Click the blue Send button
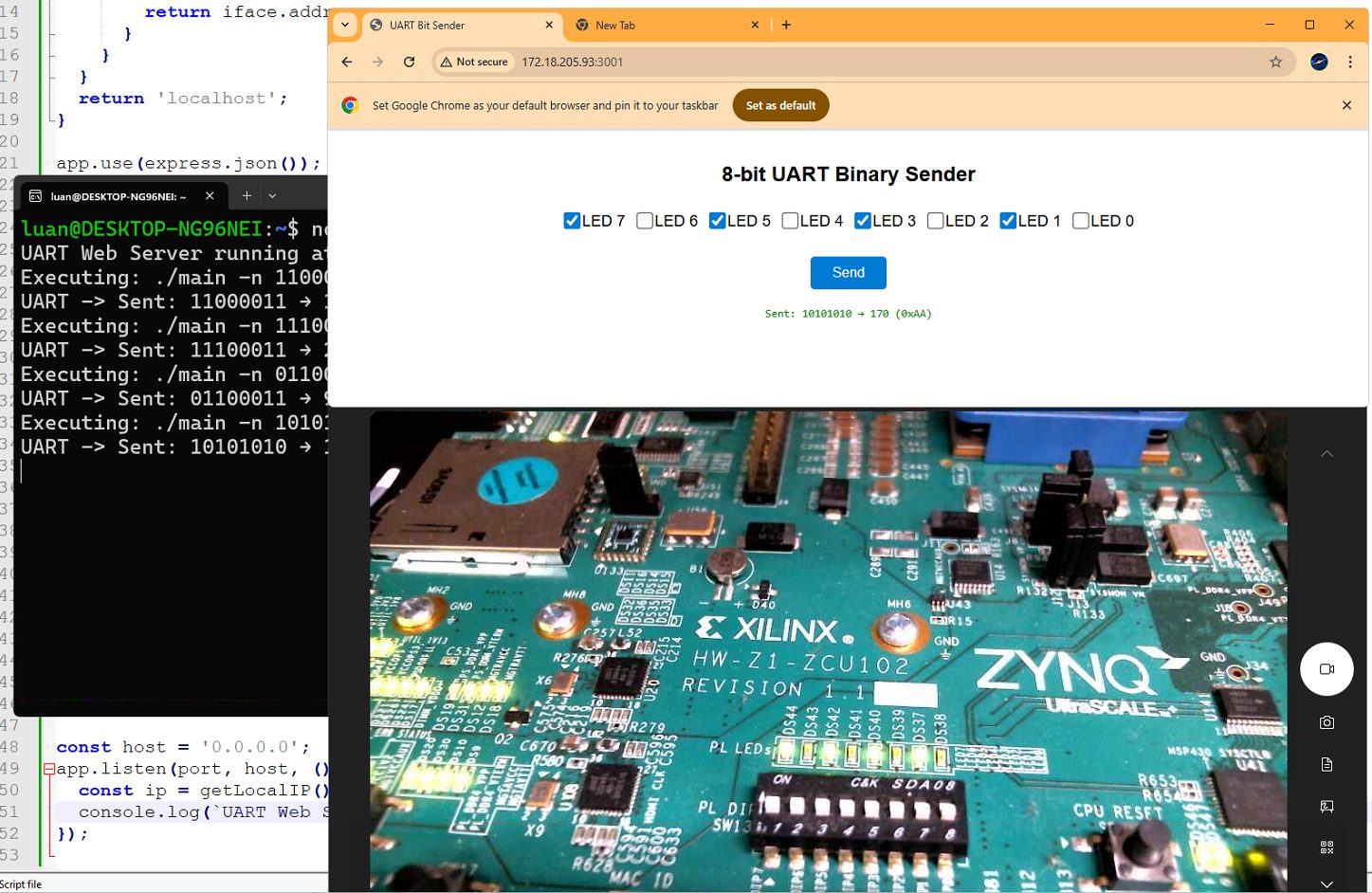 [x=848, y=273]
